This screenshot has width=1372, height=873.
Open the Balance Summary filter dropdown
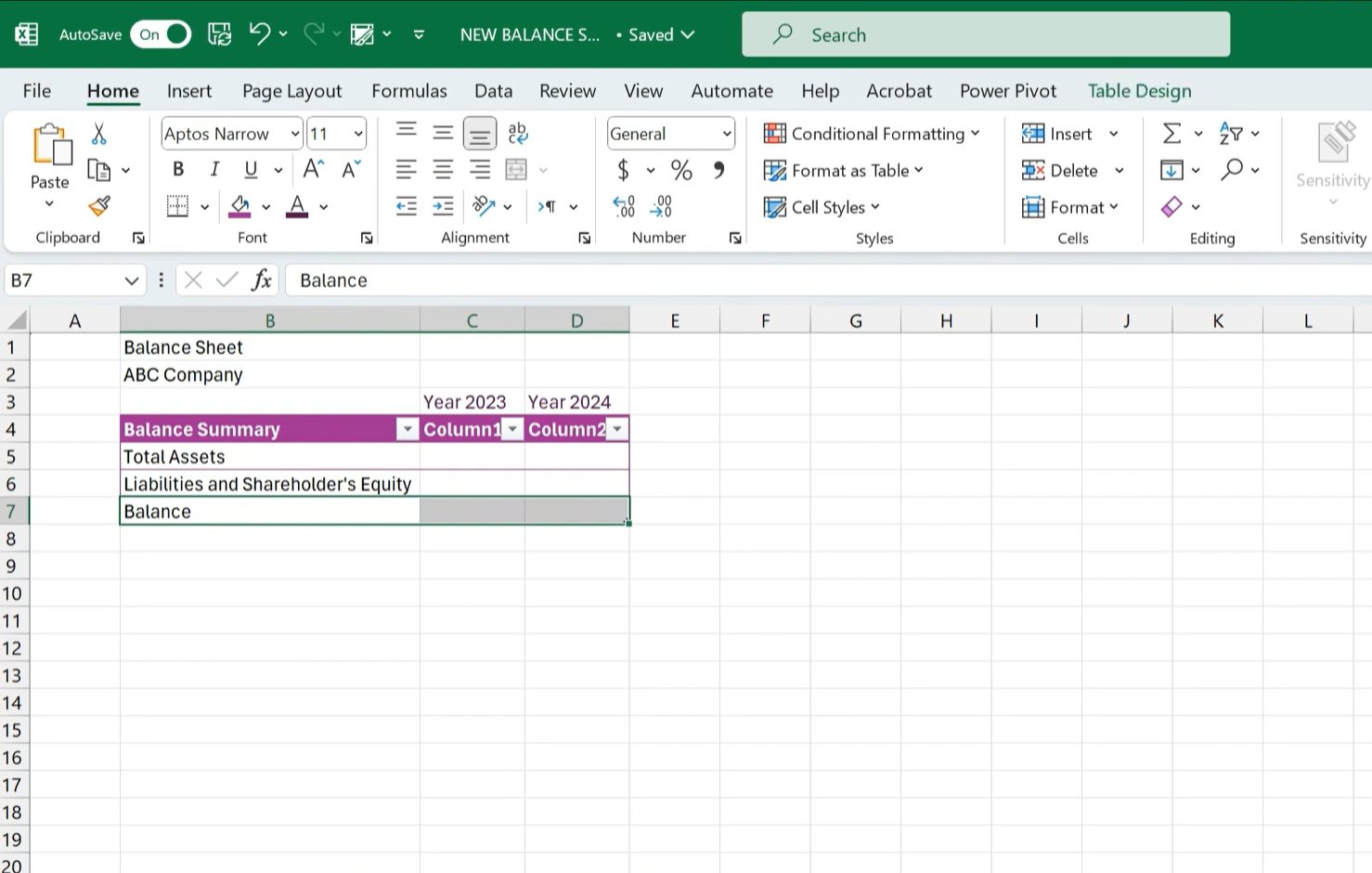click(407, 429)
